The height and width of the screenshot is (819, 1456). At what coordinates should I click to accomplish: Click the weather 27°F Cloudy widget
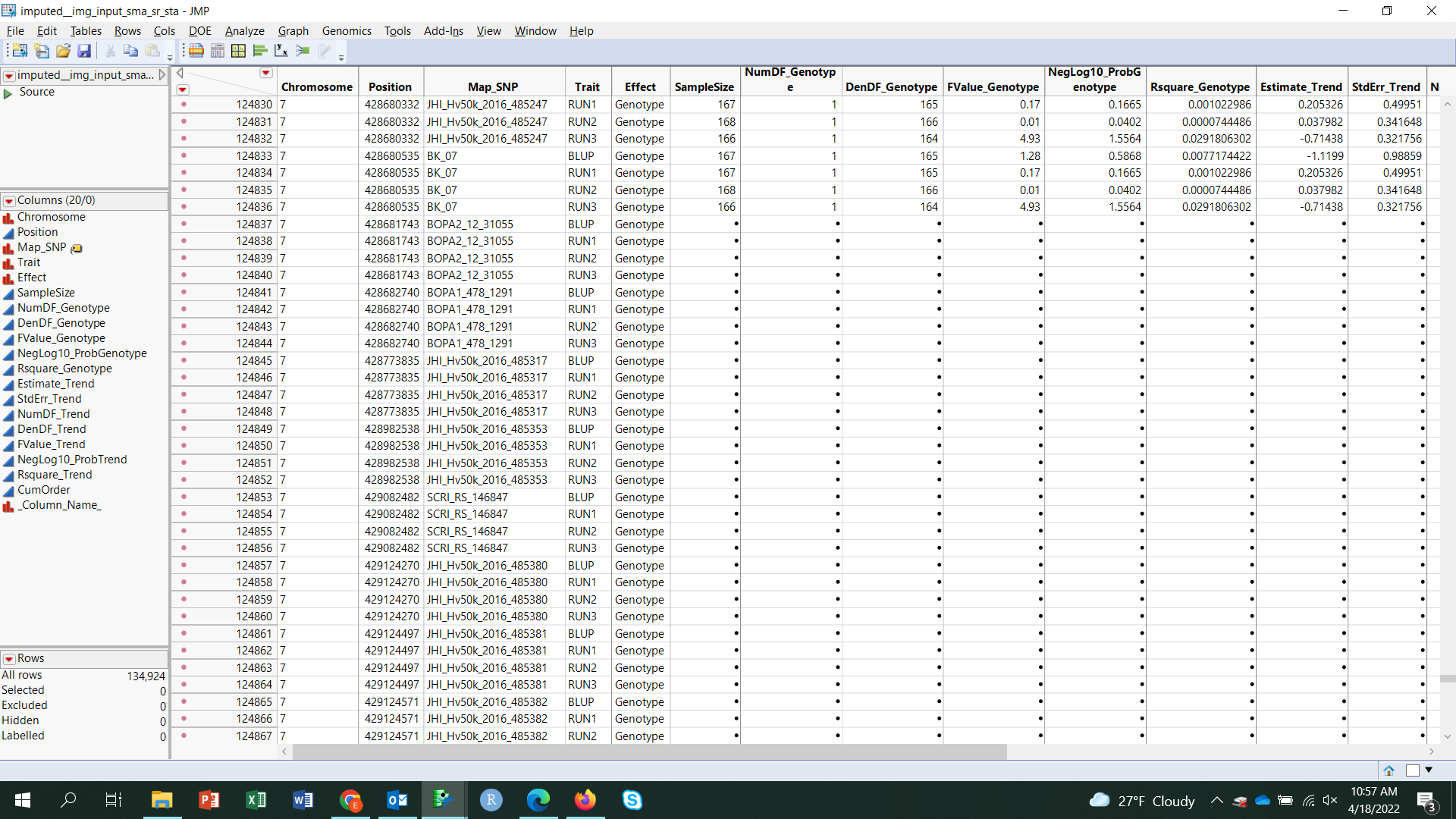[x=1142, y=800]
